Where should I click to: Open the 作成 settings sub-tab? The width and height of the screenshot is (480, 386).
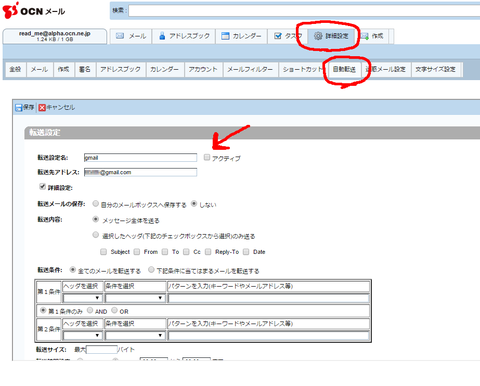coord(63,69)
